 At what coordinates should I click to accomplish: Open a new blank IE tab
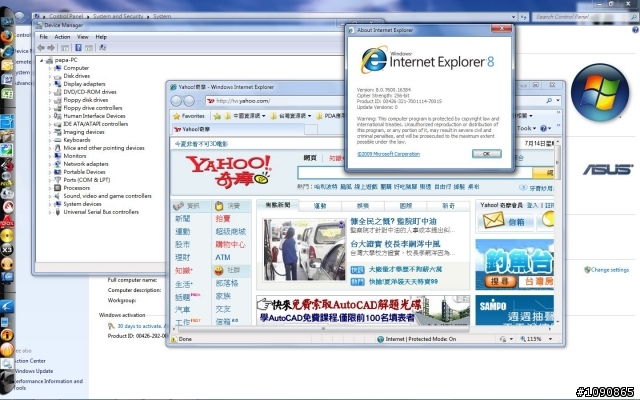311,129
